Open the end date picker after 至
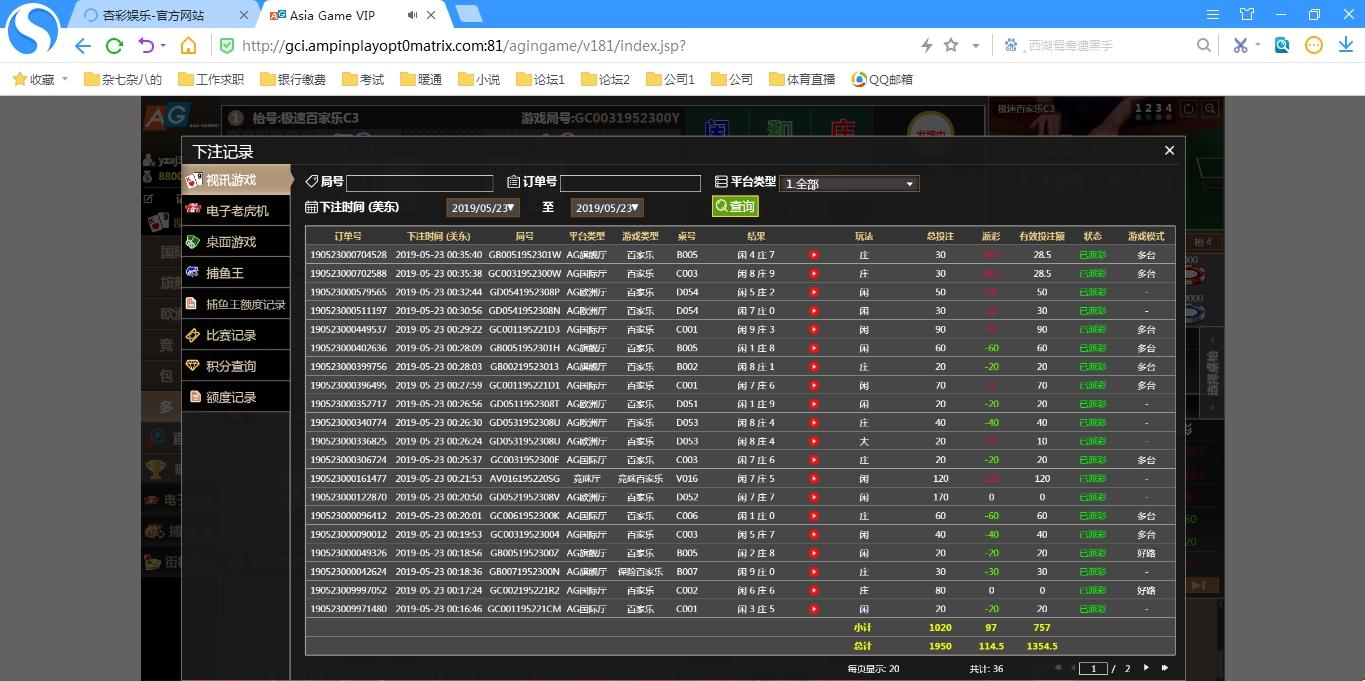Image resolution: width=1365 pixels, height=681 pixels. coord(607,208)
